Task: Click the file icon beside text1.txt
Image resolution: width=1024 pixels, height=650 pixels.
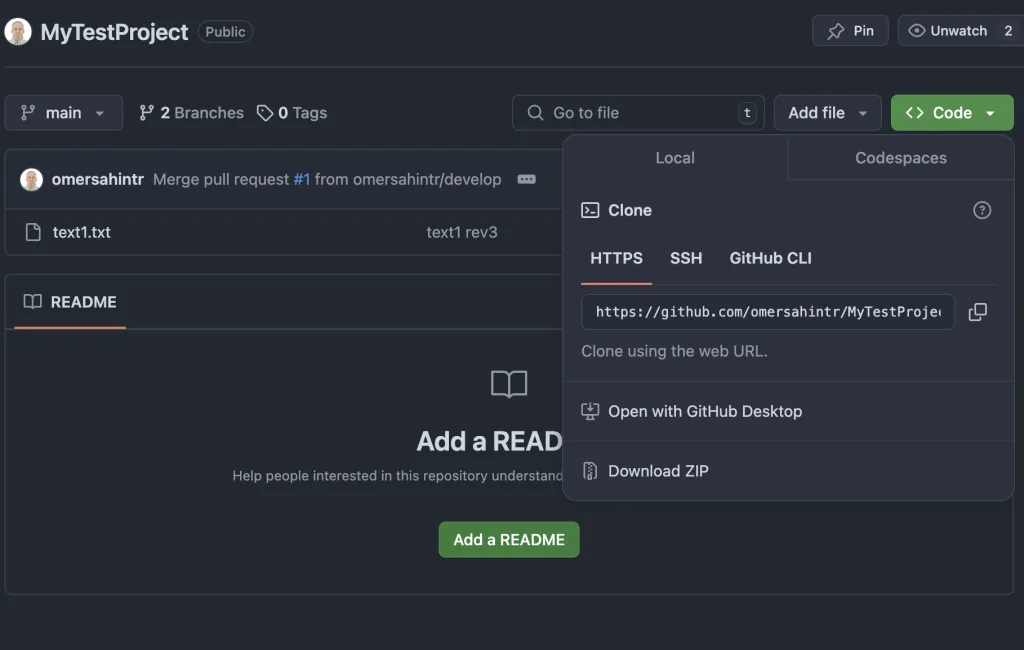Action: pyautogui.click(x=32, y=232)
